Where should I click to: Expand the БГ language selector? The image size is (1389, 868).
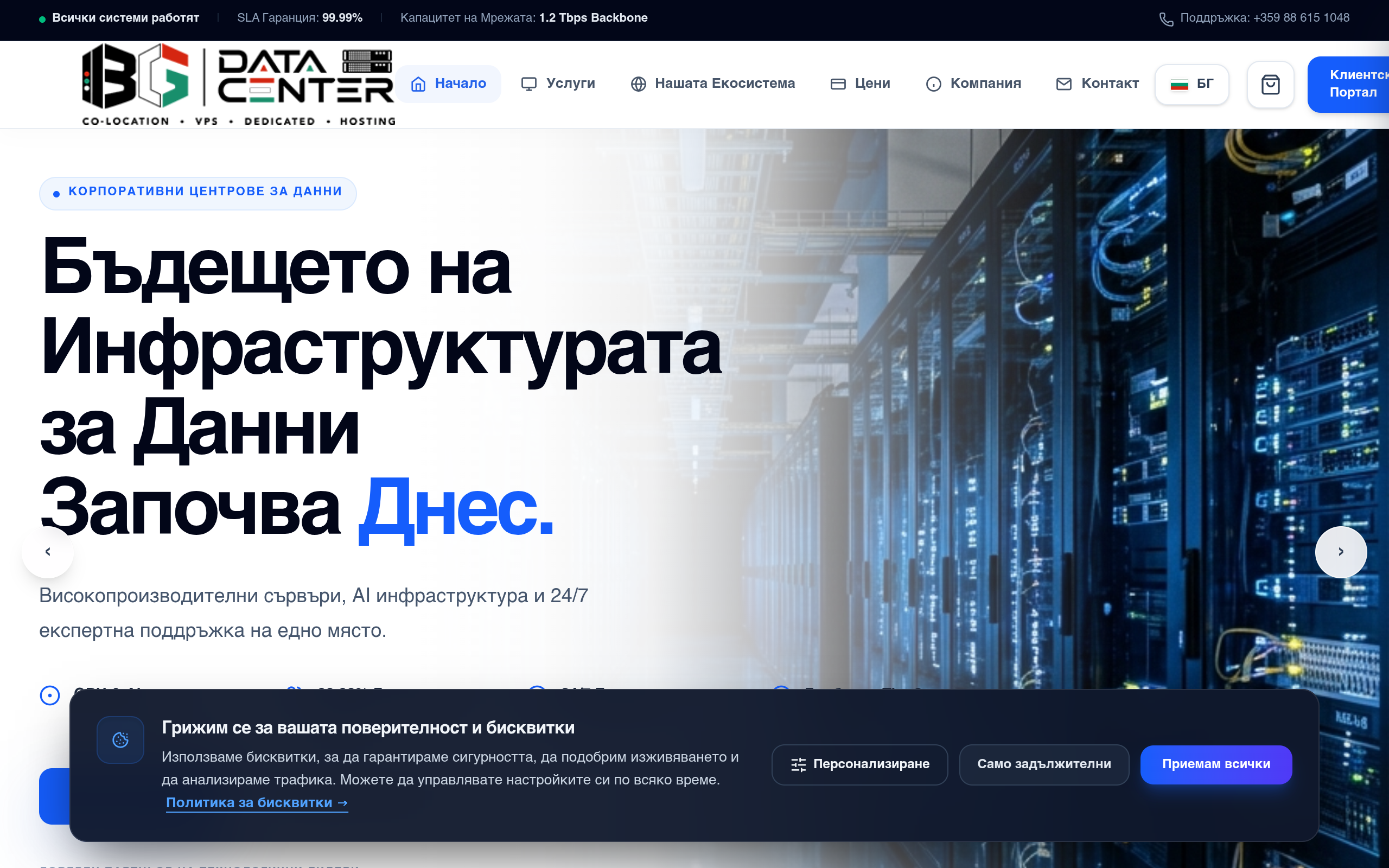(1192, 85)
